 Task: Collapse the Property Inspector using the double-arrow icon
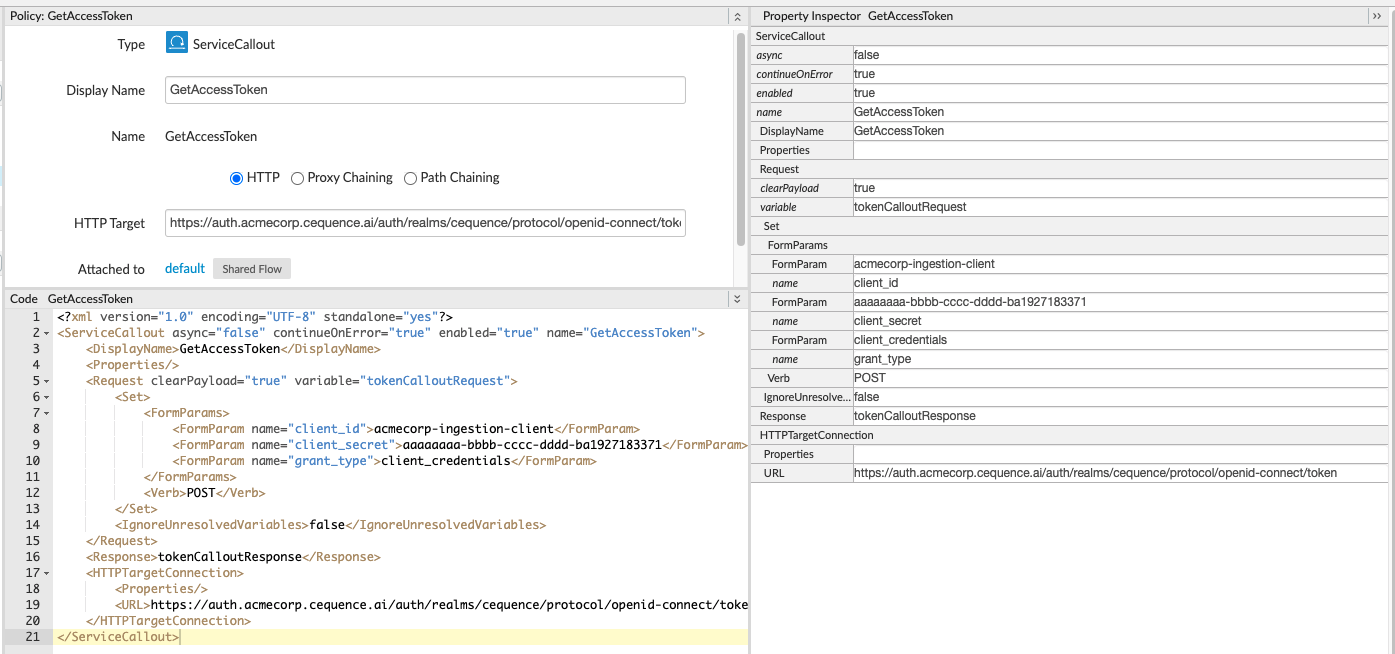tap(1377, 16)
